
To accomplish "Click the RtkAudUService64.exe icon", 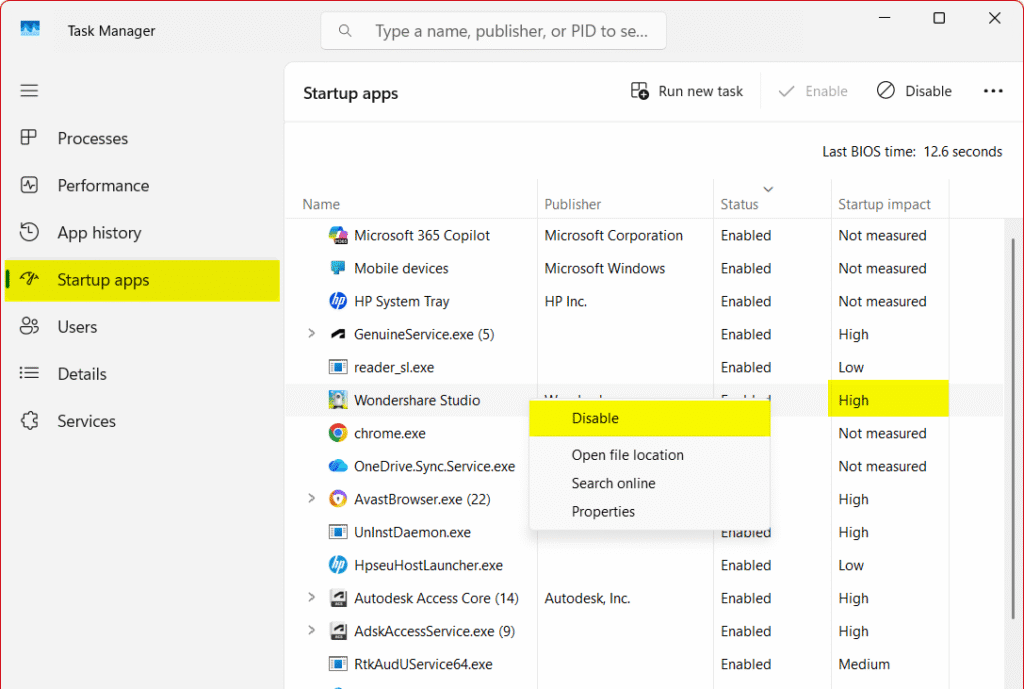I will tap(338, 664).
